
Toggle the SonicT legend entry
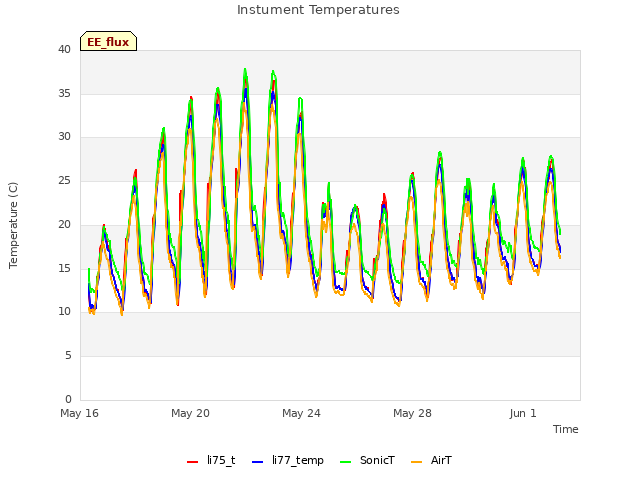(367, 460)
